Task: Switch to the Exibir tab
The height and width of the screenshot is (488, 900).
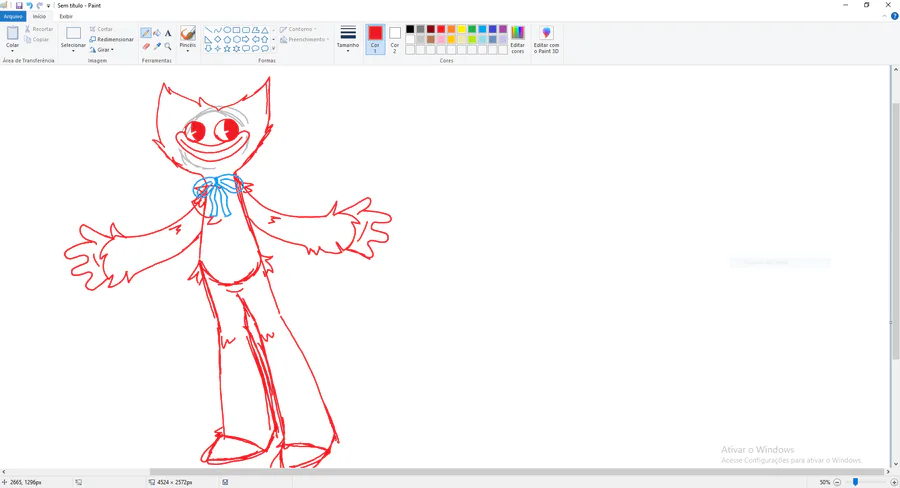Action: pos(66,16)
